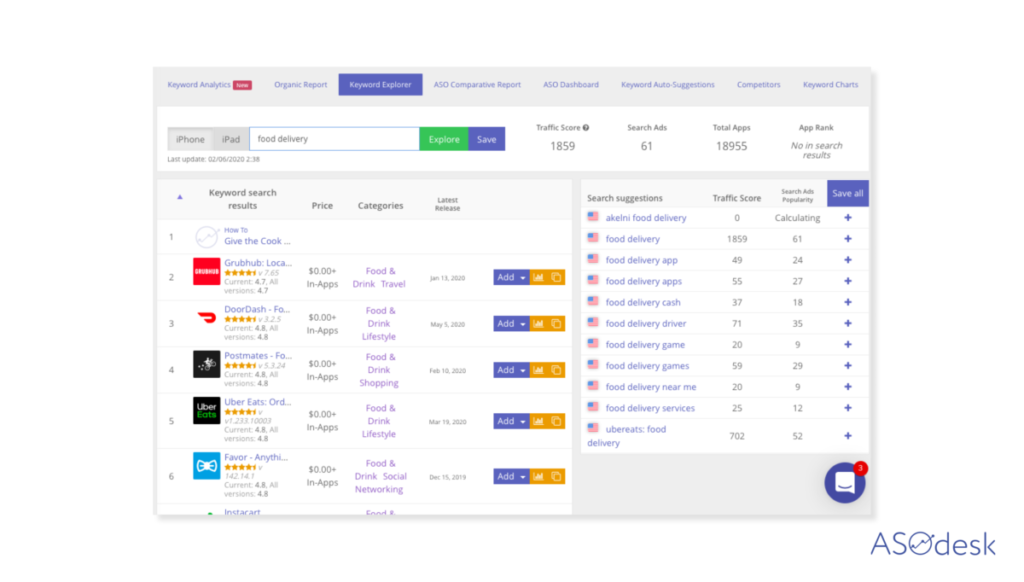Copy icon in Uber Eats row
This screenshot has height=582, width=1024.
point(556,421)
